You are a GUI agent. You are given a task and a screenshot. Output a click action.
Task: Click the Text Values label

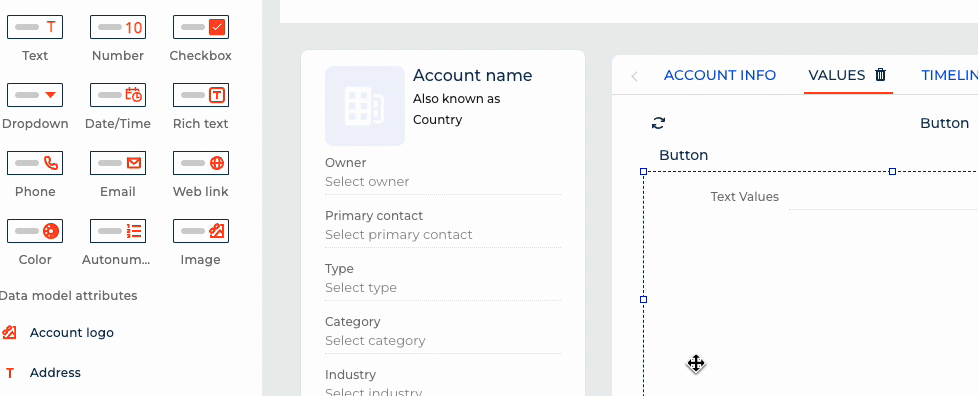(745, 197)
